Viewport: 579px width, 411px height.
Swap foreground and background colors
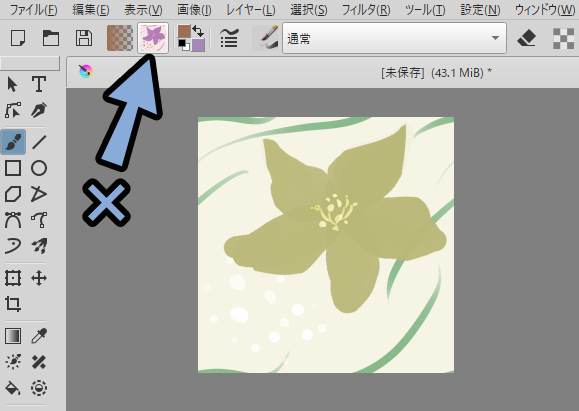coord(198,31)
